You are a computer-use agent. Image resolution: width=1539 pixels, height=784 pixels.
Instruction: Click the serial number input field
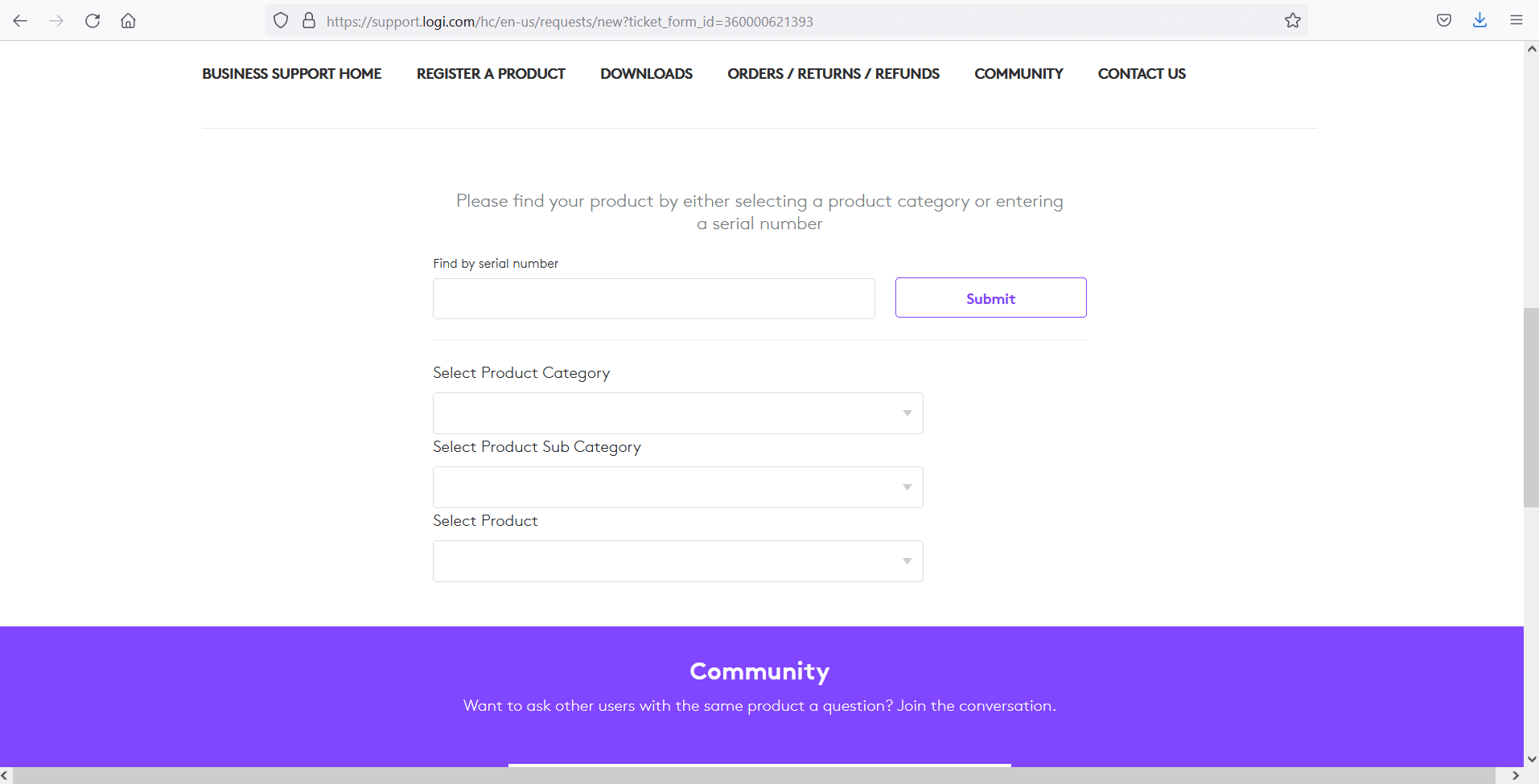653,299
